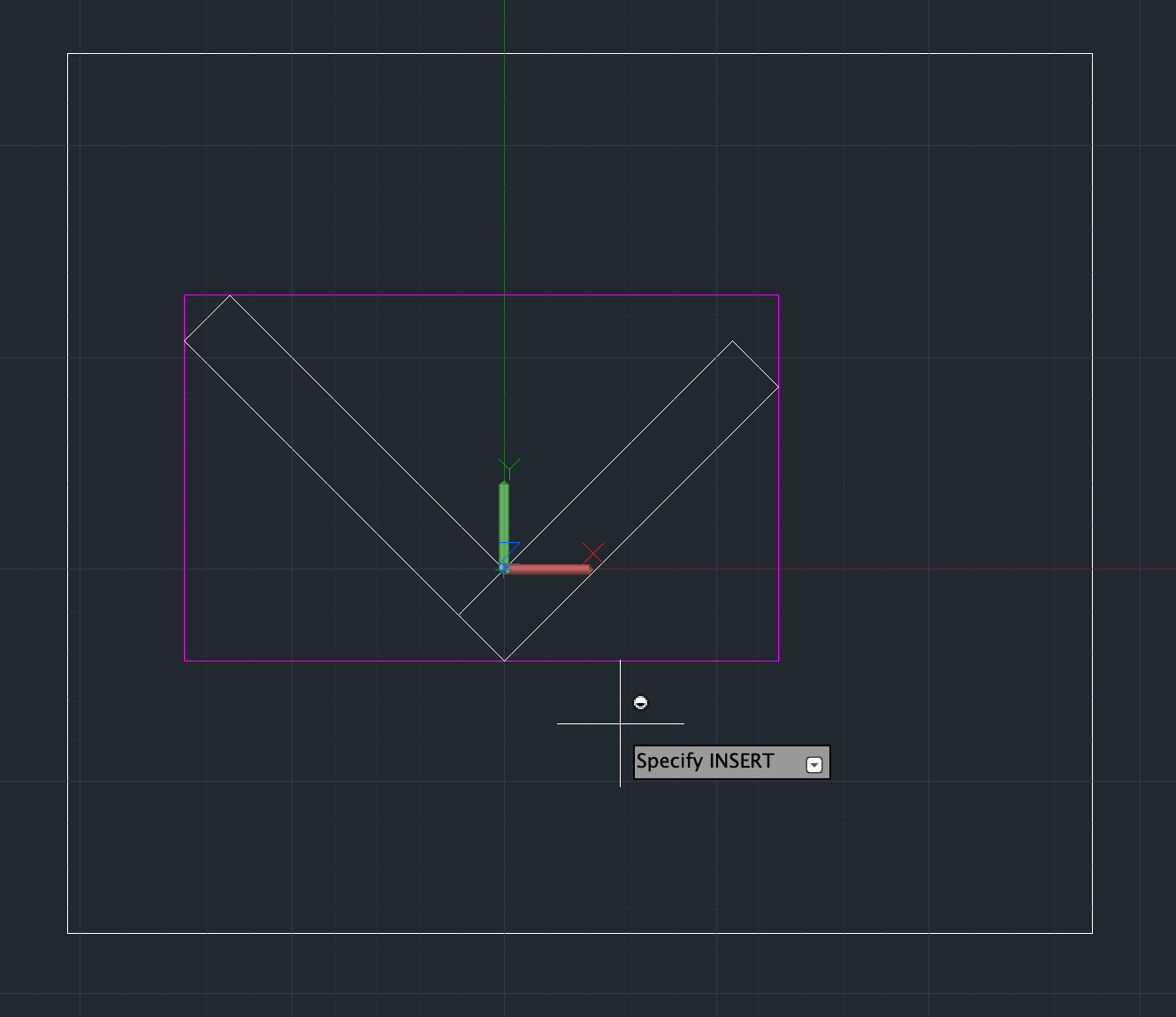Screen dimensions: 1176x1017
Task: Click the bottom-left corner of the outer rectangle
Action: (x=67, y=933)
